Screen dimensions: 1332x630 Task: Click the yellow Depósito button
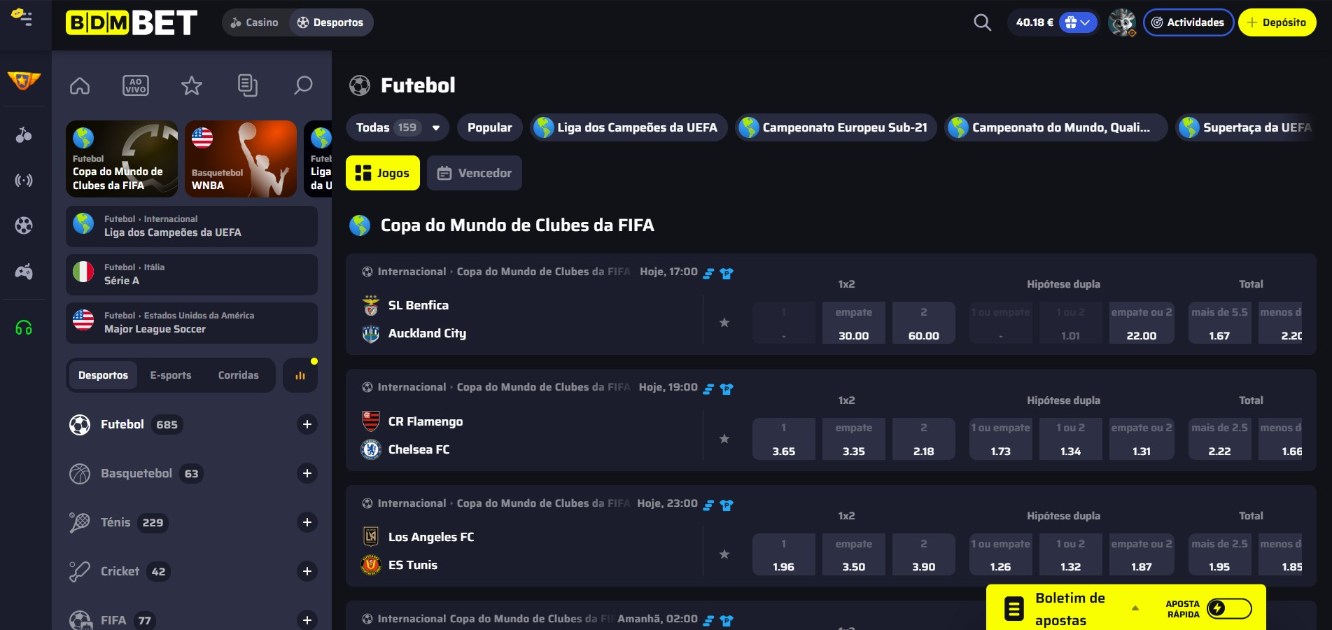[x=1277, y=21]
